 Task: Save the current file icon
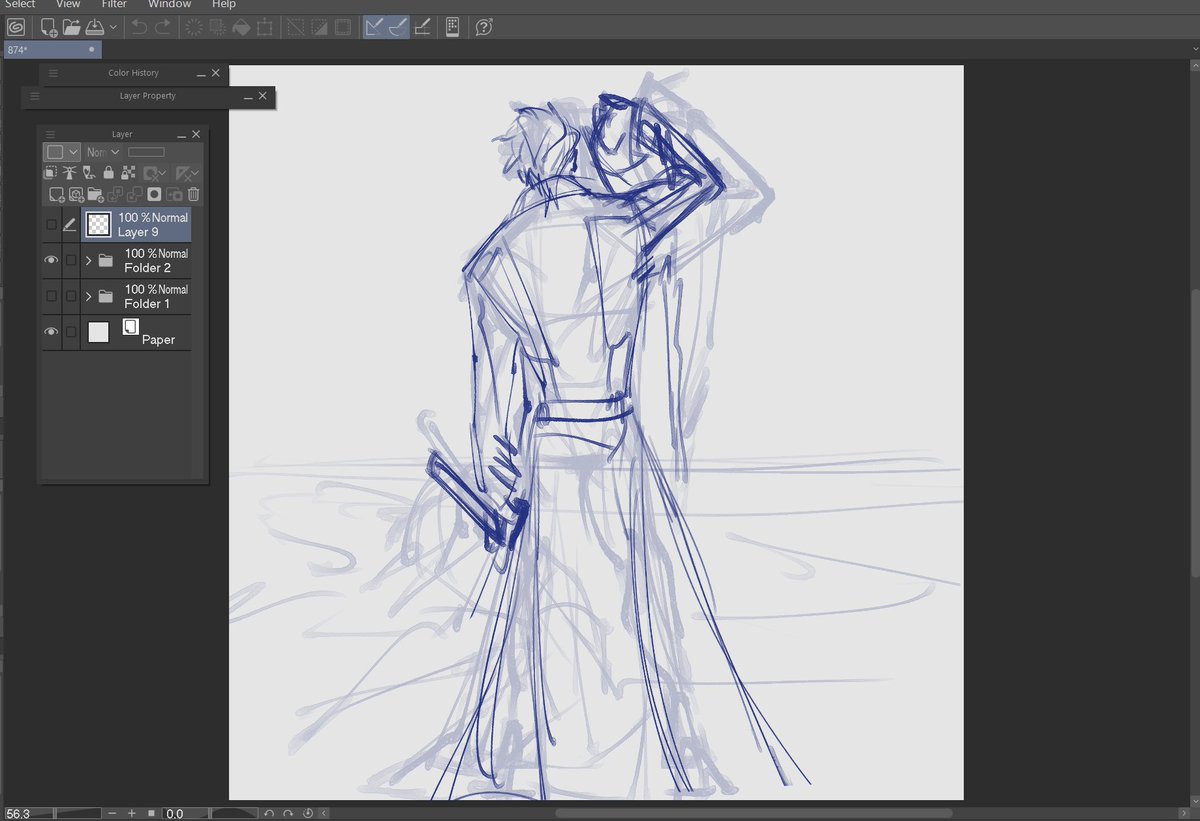[95, 27]
